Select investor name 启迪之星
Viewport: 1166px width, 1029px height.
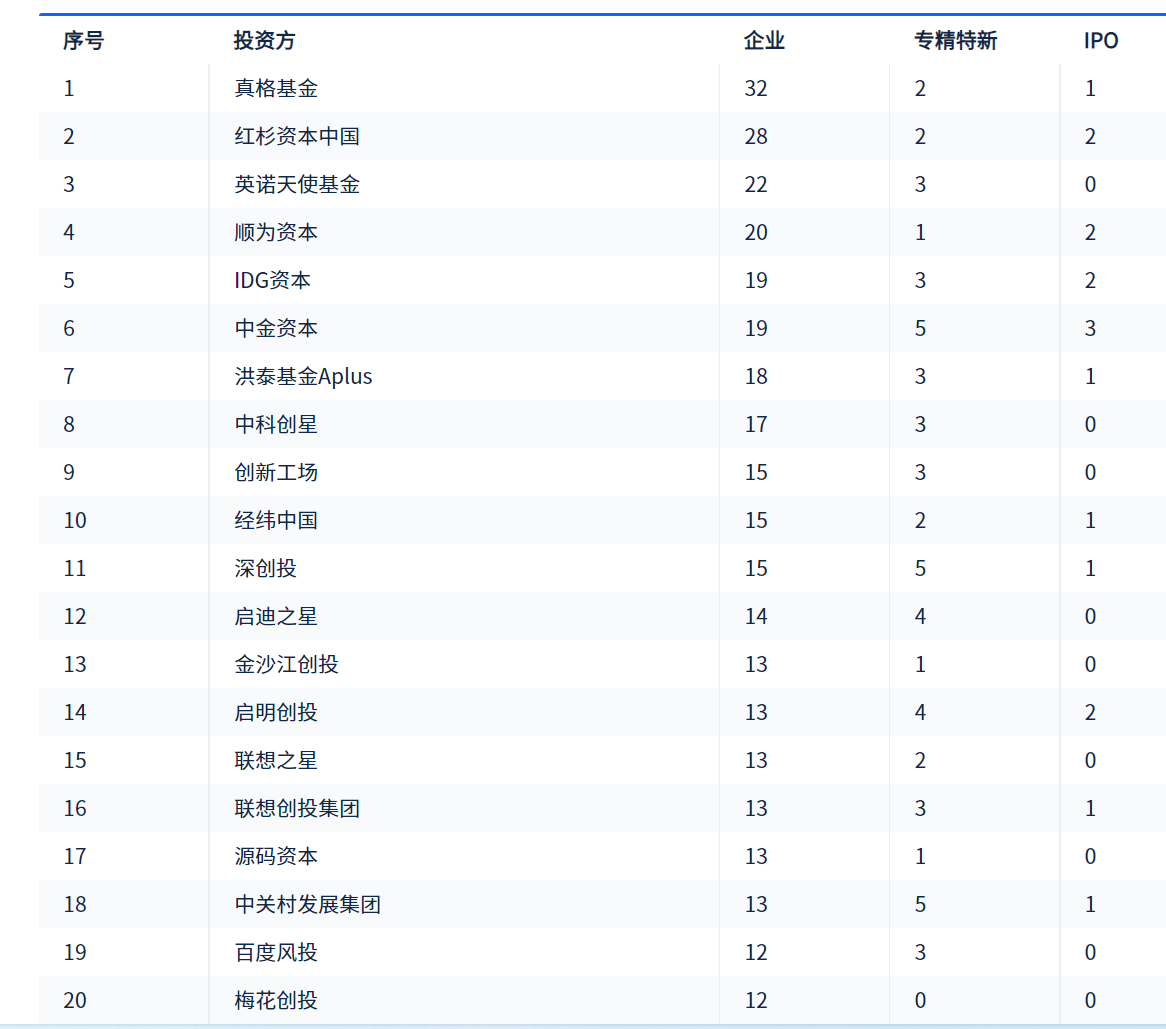pyautogui.click(x=276, y=616)
